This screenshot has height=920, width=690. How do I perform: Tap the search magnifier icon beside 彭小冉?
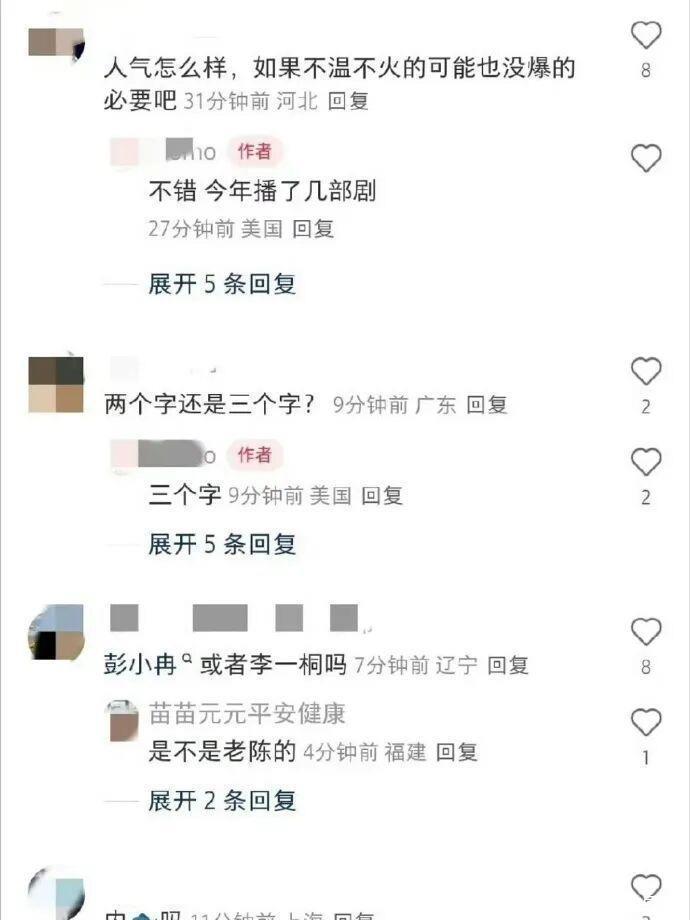187,658
